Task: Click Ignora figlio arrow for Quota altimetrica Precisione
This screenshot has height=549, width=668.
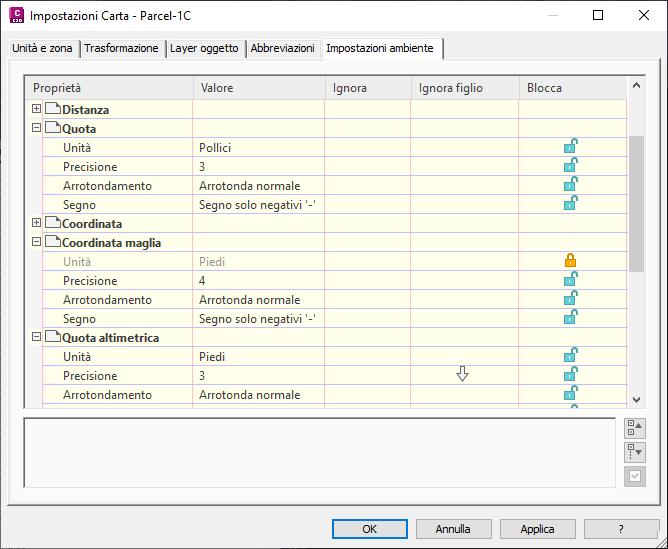Action: 462,375
